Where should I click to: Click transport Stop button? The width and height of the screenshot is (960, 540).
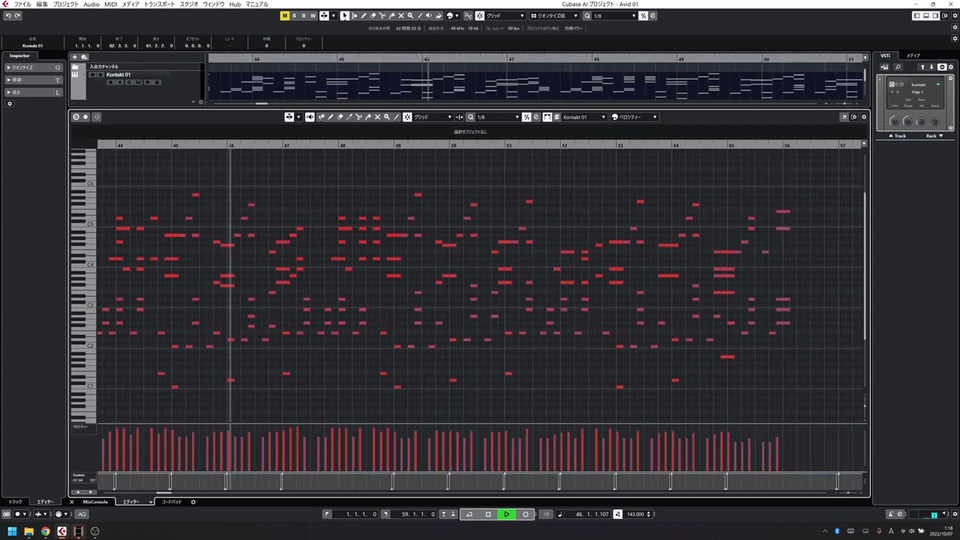click(x=488, y=514)
